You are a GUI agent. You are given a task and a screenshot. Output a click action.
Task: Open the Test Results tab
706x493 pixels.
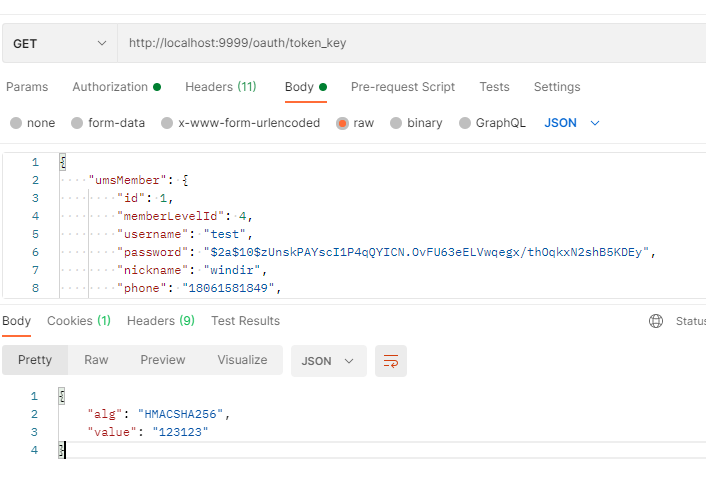(245, 321)
